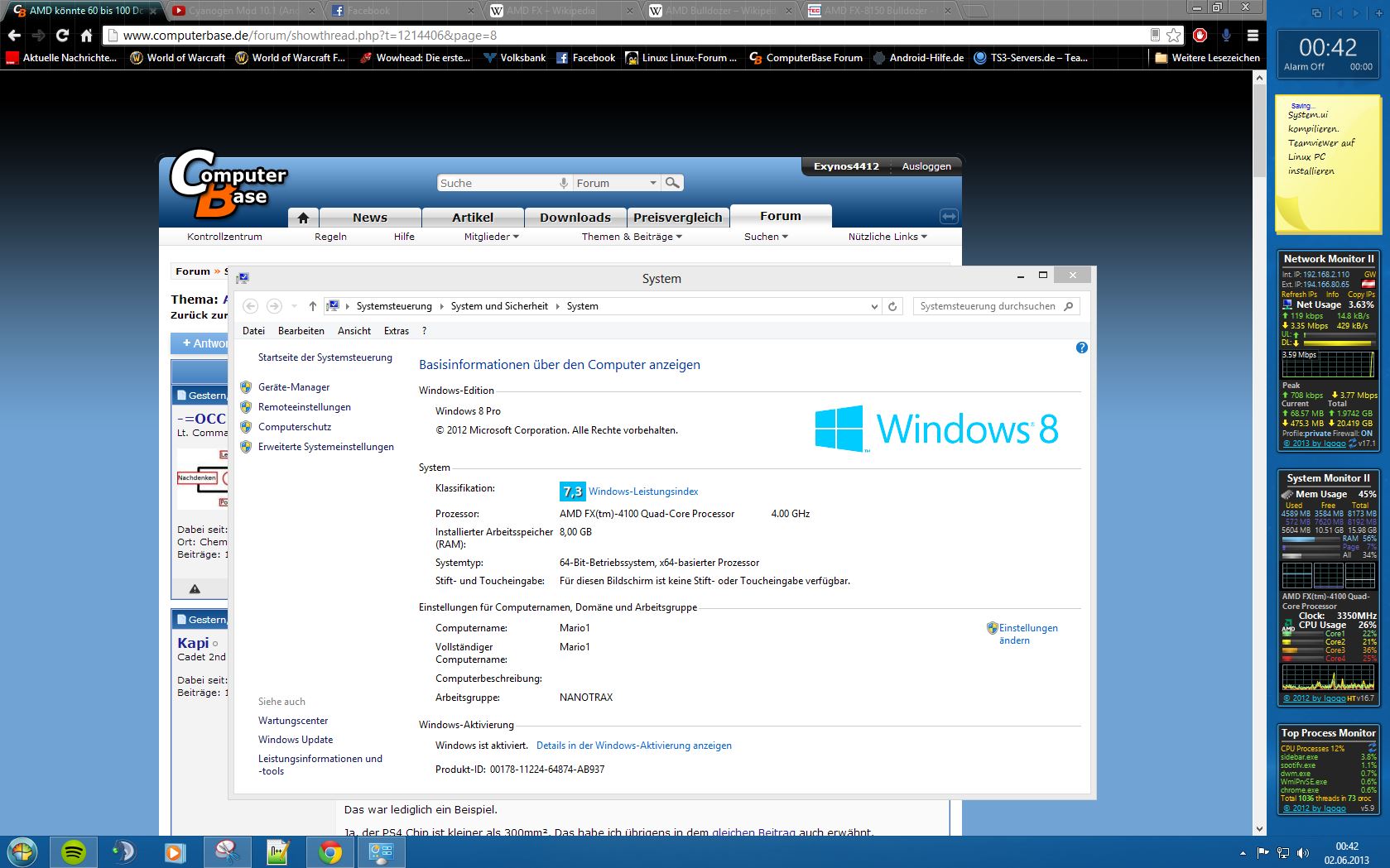Click the microphone icon in ComputerBase search
The image size is (1390, 868).
pos(564,183)
